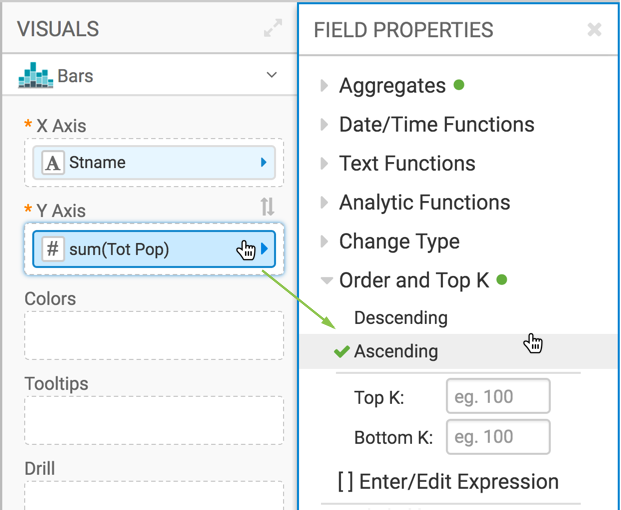Click the text type icon on Stname field
The image size is (621, 510).
coord(53,163)
